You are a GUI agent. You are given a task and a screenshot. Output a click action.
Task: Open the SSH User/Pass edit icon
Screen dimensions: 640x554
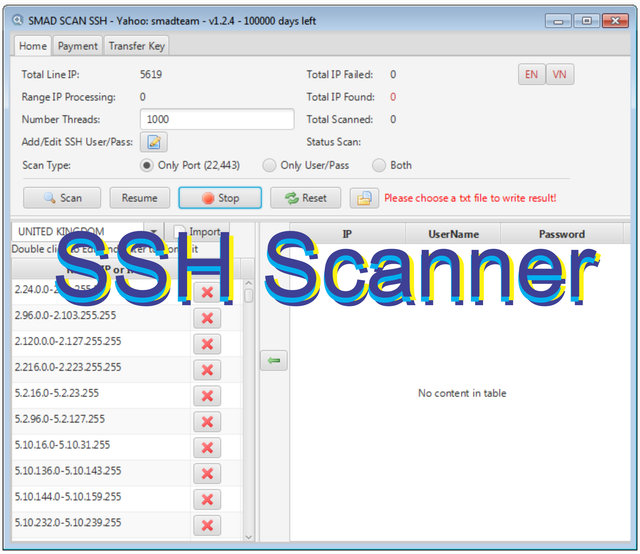[x=153, y=142]
